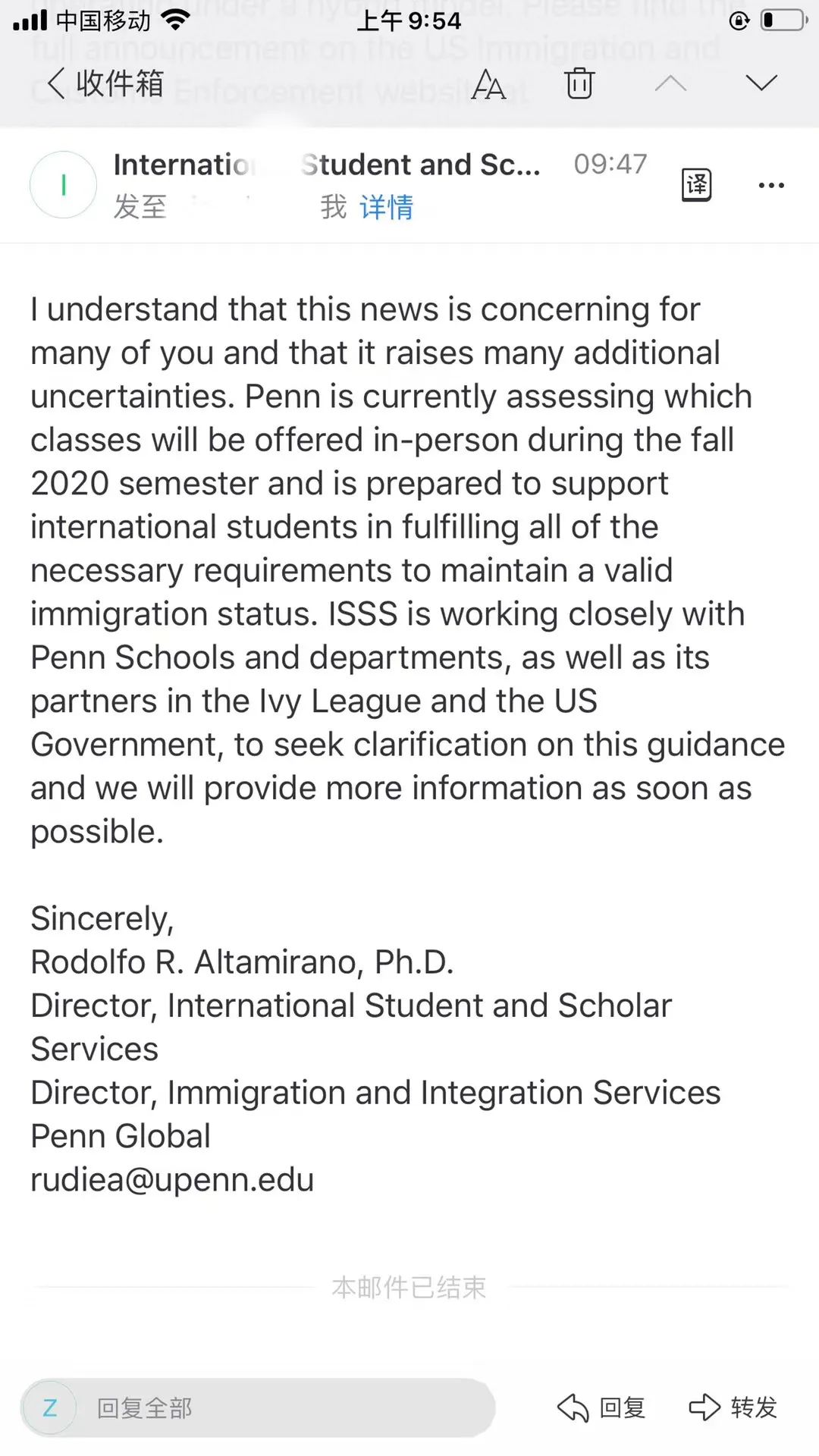Screen dimensions: 819x1456
Task: Show recipient details via 详情 link
Action: (x=386, y=206)
